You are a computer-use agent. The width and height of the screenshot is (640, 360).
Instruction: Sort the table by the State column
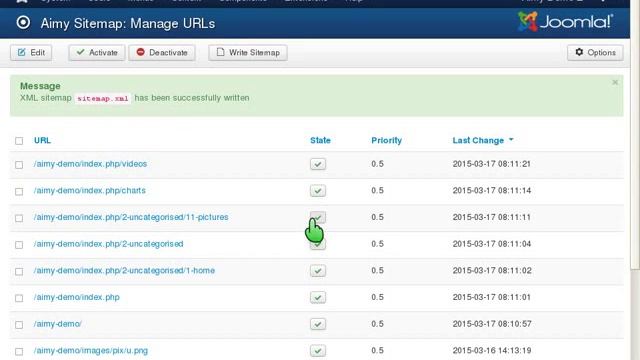[x=320, y=140]
